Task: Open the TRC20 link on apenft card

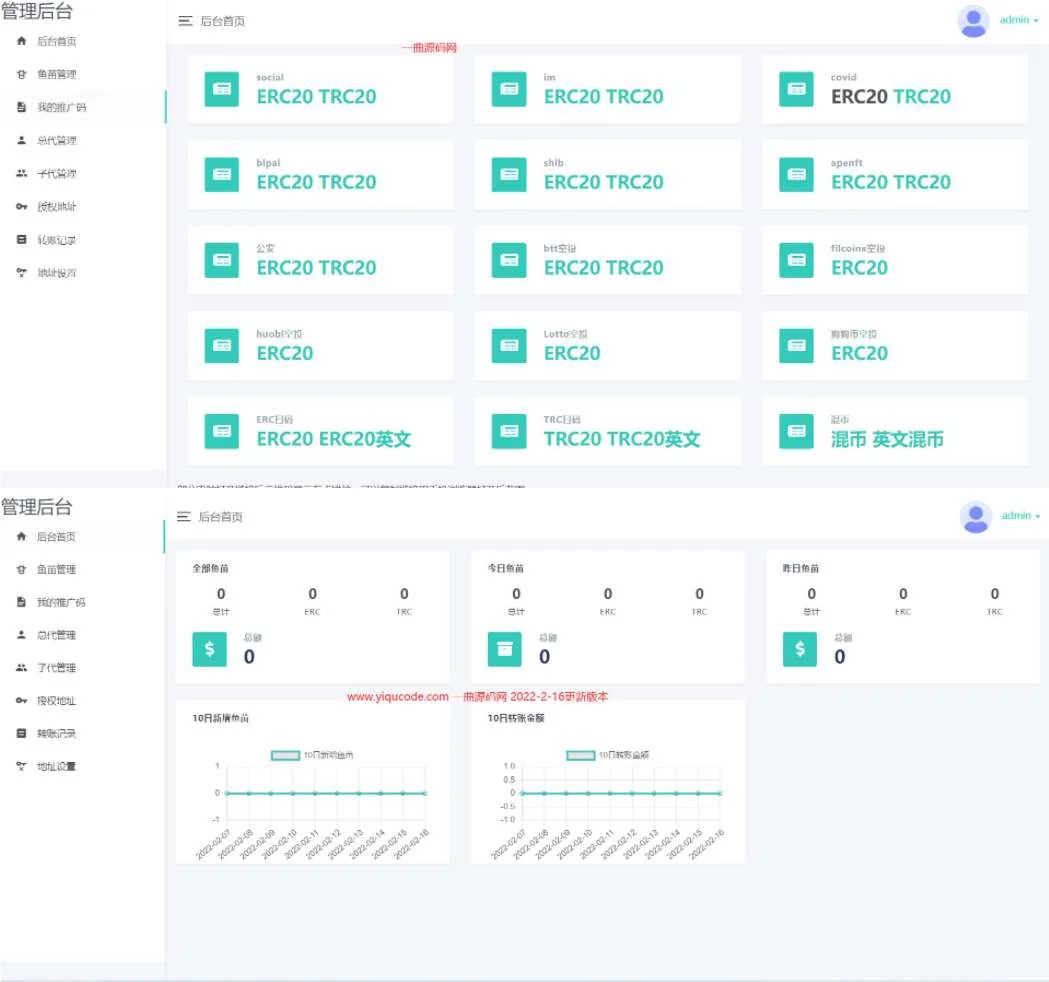Action: click(921, 182)
